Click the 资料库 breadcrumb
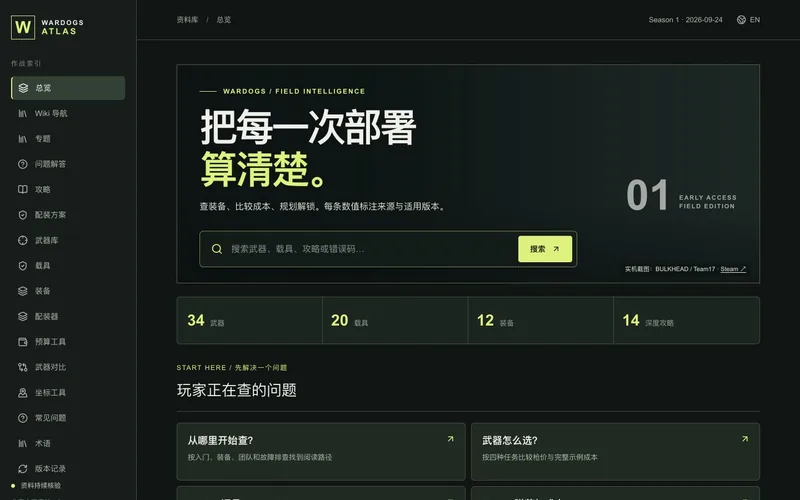The height and width of the screenshot is (500, 800). (x=187, y=20)
